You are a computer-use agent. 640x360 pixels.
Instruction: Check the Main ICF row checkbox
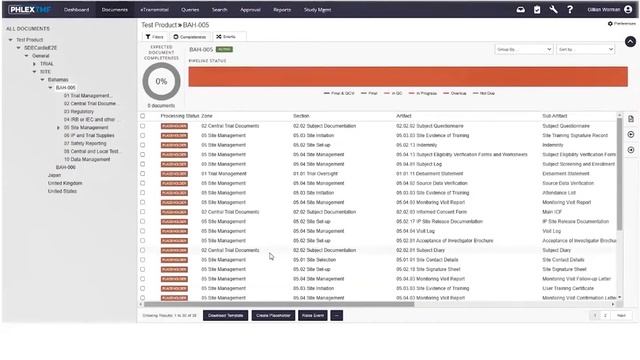pyautogui.click(x=142, y=212)
